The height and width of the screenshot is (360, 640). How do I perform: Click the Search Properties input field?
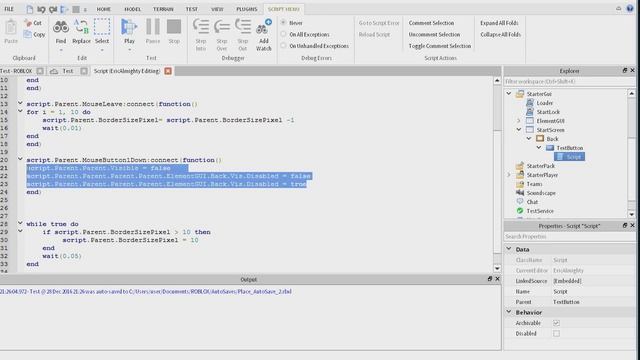point(569,236)
